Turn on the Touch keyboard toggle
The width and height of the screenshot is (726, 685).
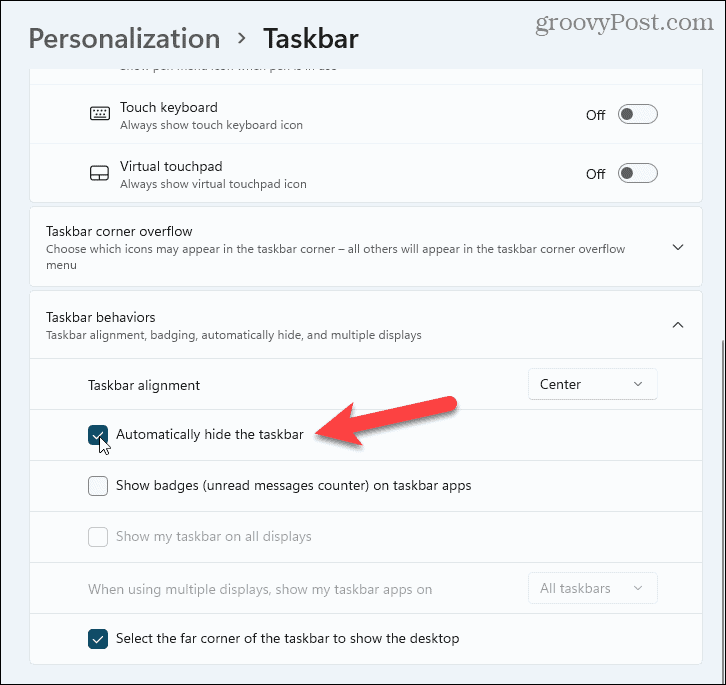(637, 114)
